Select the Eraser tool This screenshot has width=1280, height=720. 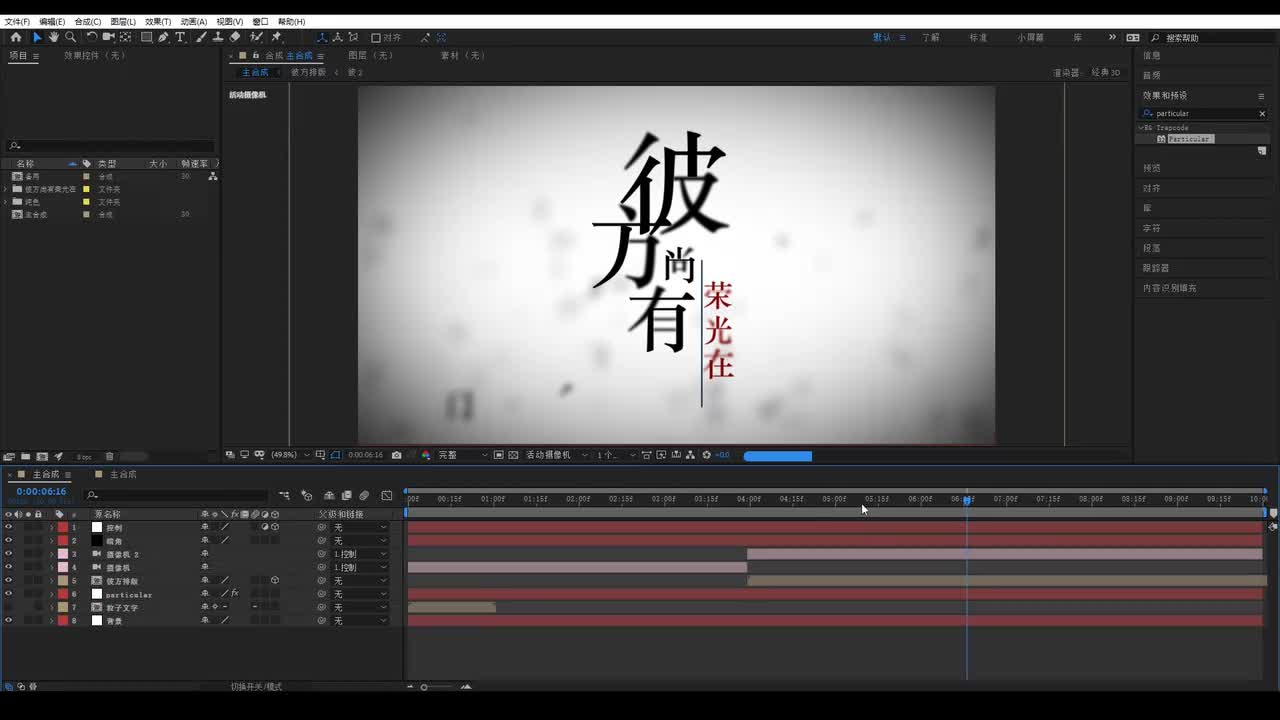coord(235,37)
